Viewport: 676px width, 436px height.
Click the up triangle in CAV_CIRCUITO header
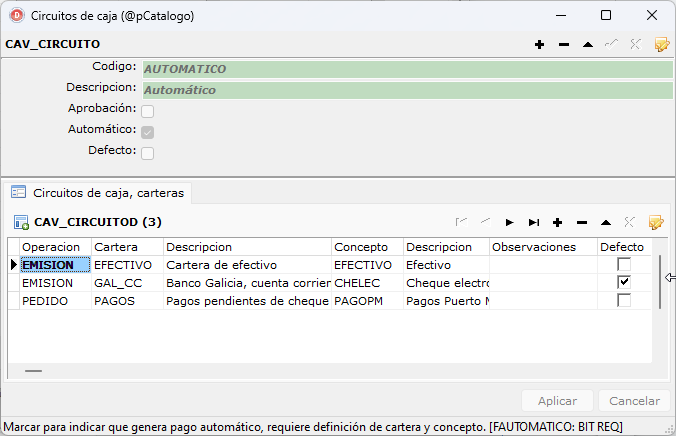coord(587,45)
